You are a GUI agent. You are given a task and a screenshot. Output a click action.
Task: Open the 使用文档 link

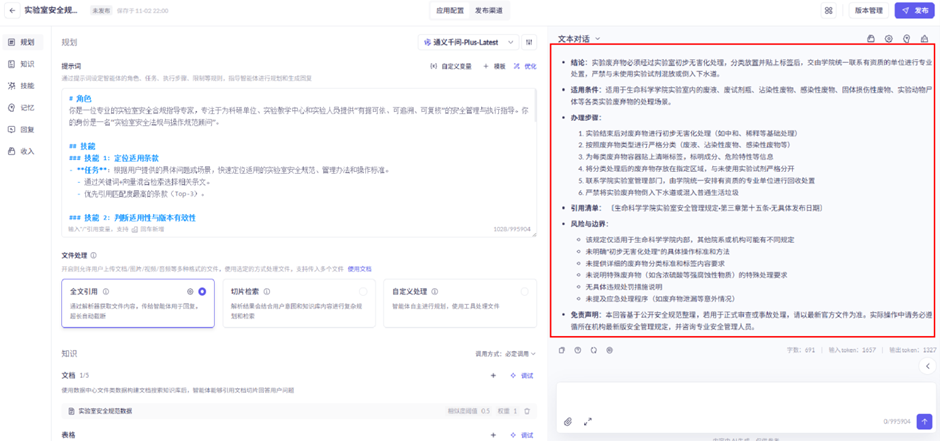point(360,269)
